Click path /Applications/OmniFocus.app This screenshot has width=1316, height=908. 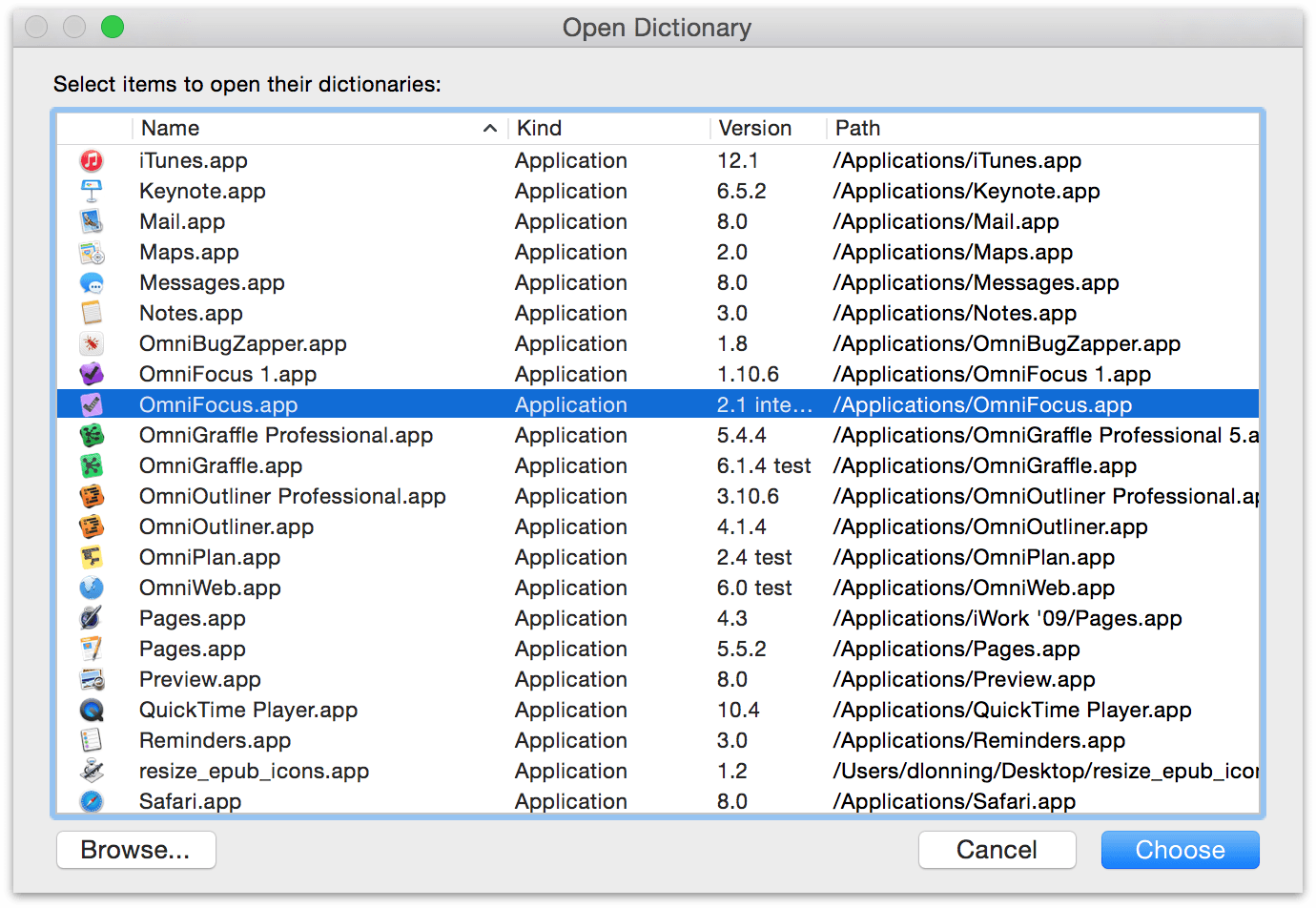coord(983,404)
